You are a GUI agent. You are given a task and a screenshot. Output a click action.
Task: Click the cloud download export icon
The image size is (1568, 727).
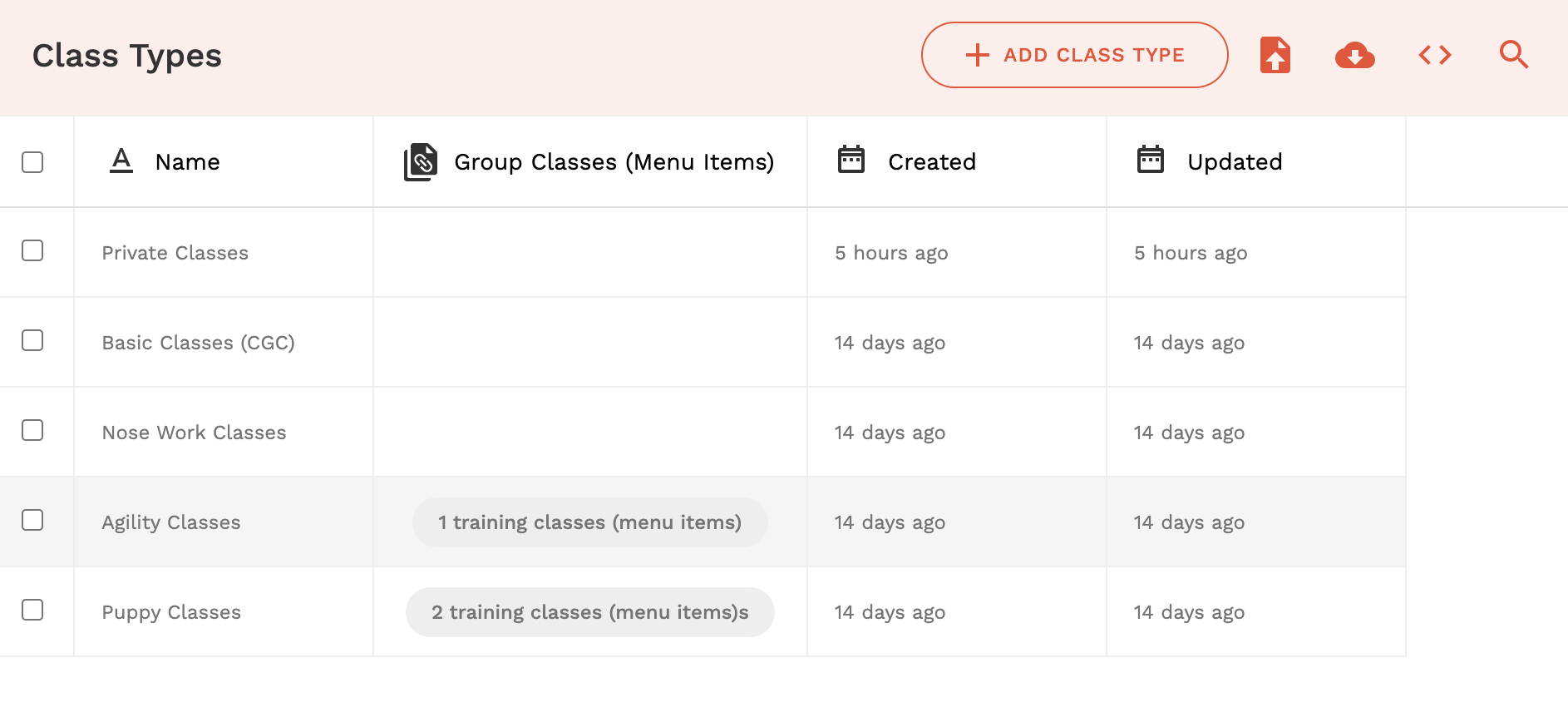[1354, 55]
